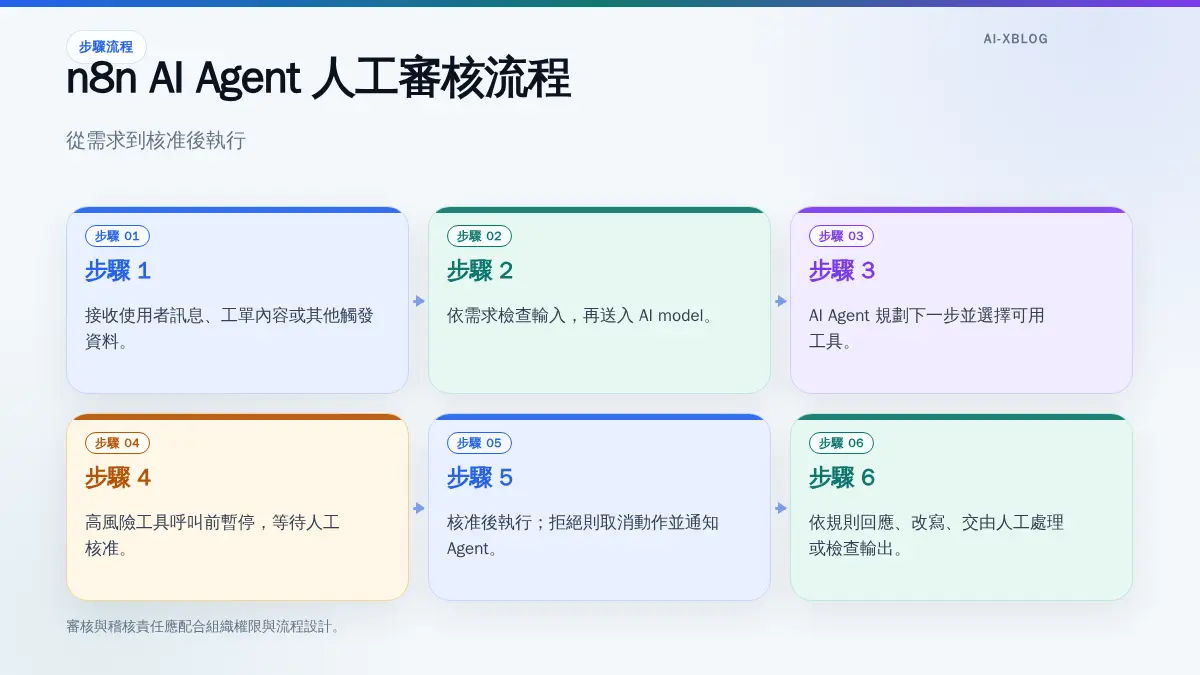Click the text 核准後執行；拒絕則取消動作並通知 Agent
1200x675 pixels.
coord(583,536)
